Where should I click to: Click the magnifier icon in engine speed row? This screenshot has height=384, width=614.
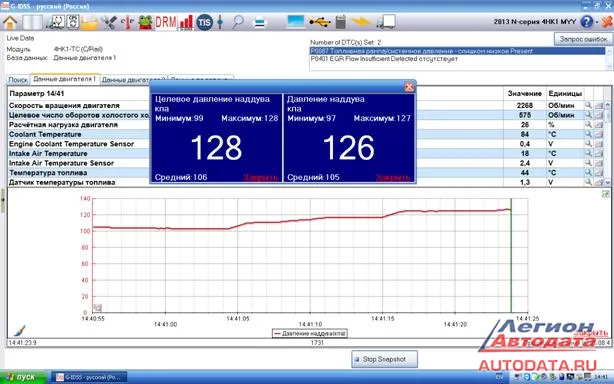(x=588, y=105)
